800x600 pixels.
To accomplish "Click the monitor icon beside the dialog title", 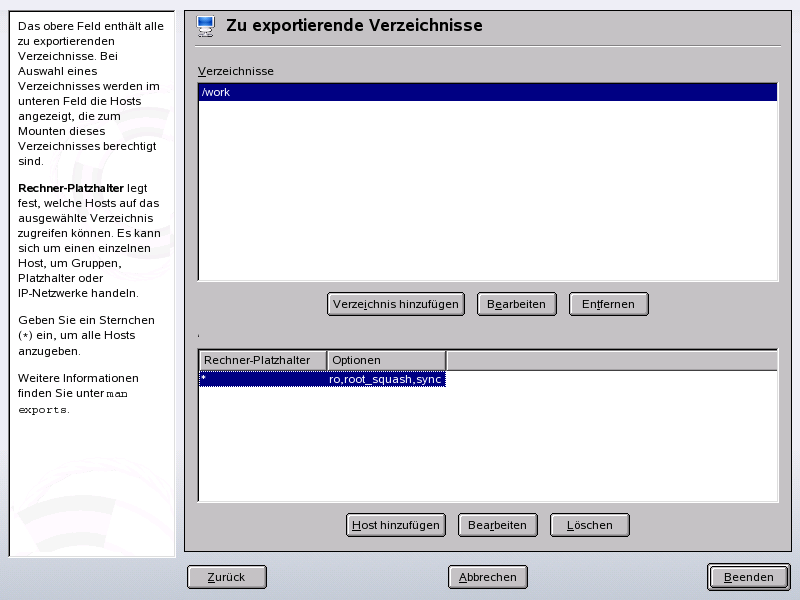I will click(205, 26).
